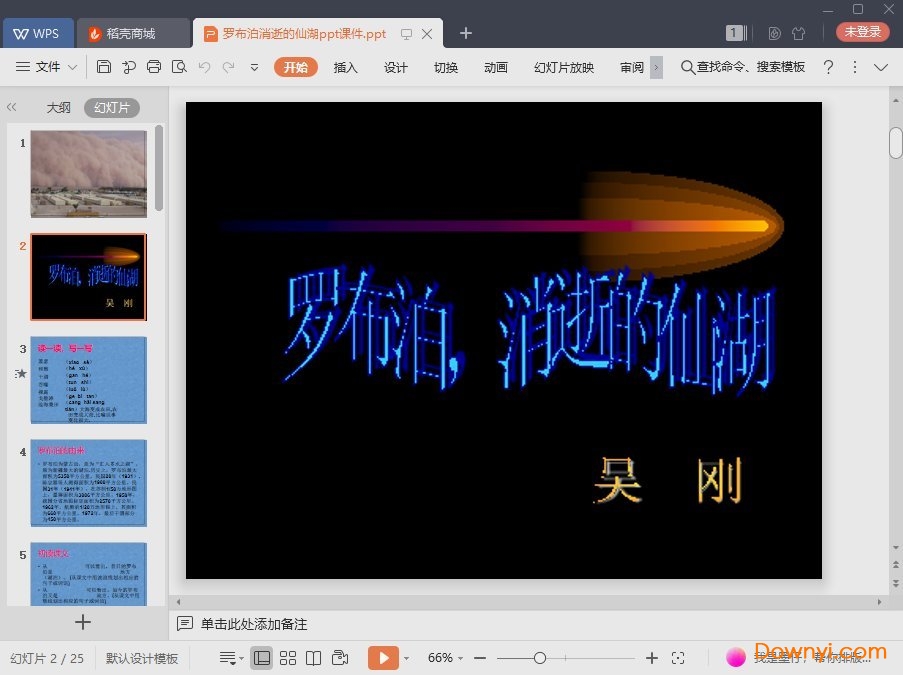Select the Slide Sorter view icon
903x675 pixels.
point(288,657)
